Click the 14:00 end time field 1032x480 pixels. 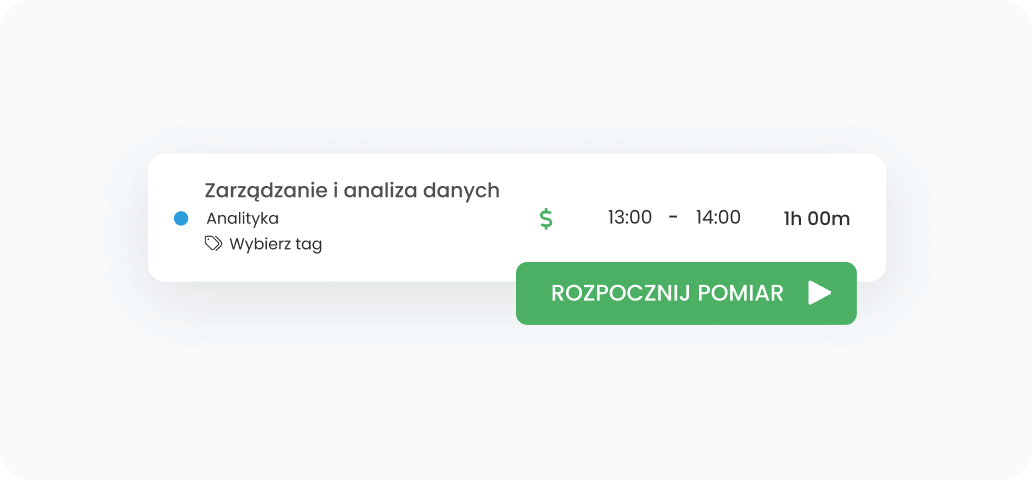tap(718, 217)
